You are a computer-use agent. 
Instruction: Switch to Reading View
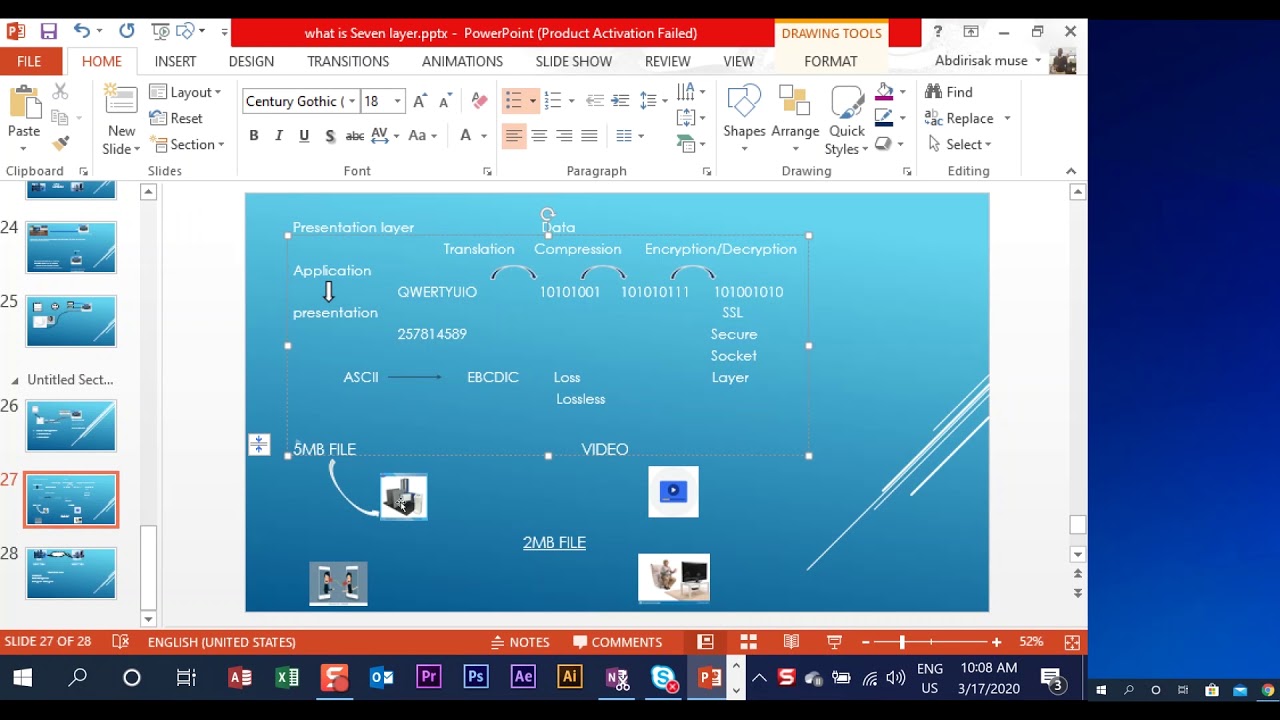[791, 642]
